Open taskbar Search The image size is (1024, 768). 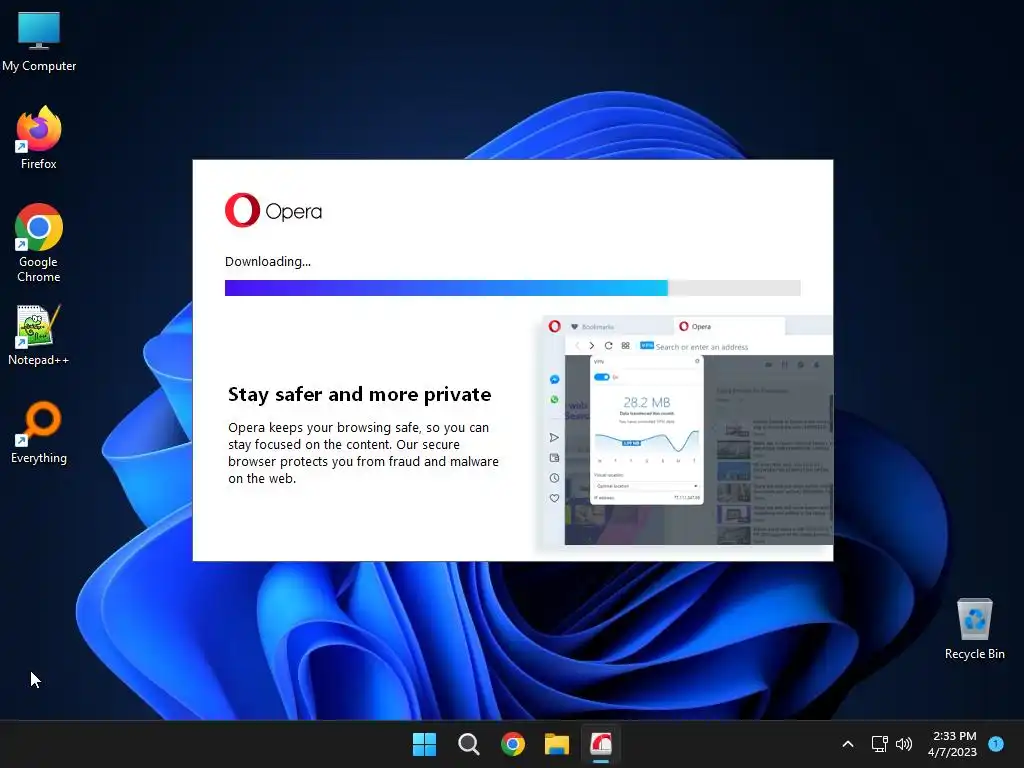pos(469,744)
